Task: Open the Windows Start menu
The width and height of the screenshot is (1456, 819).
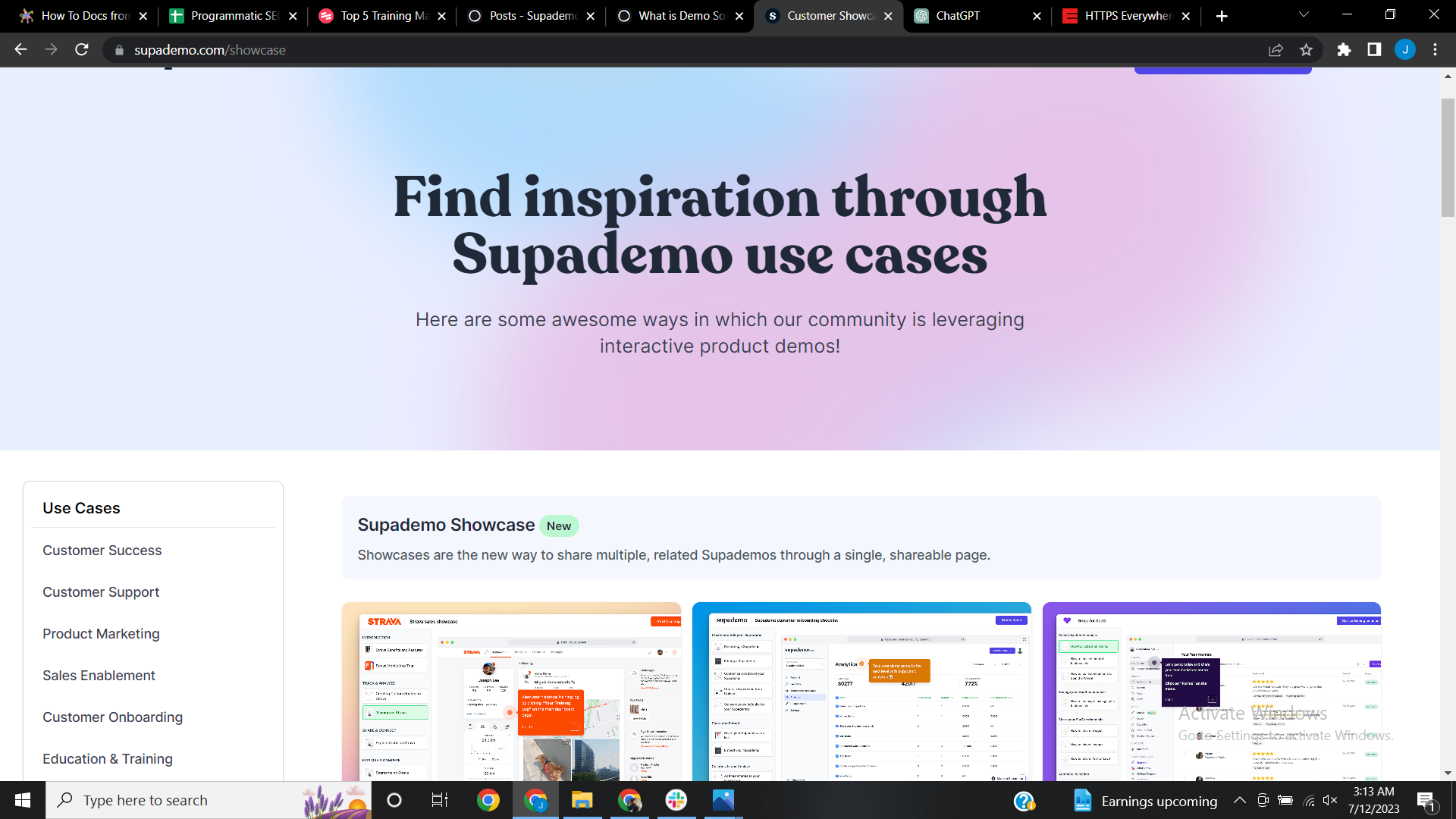Action: (23, 800)
